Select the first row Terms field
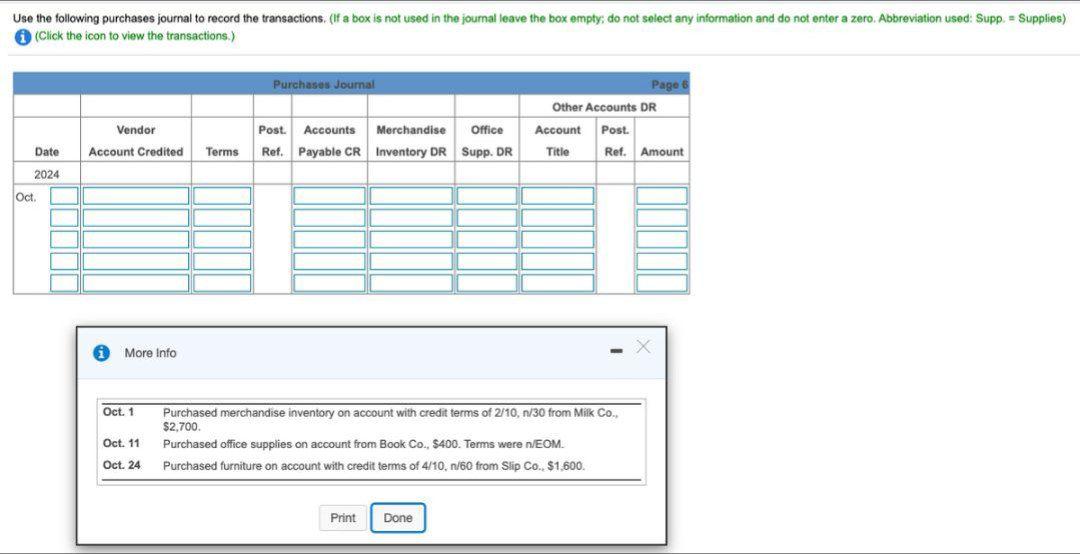The image size is (1080, 554). 222,196
